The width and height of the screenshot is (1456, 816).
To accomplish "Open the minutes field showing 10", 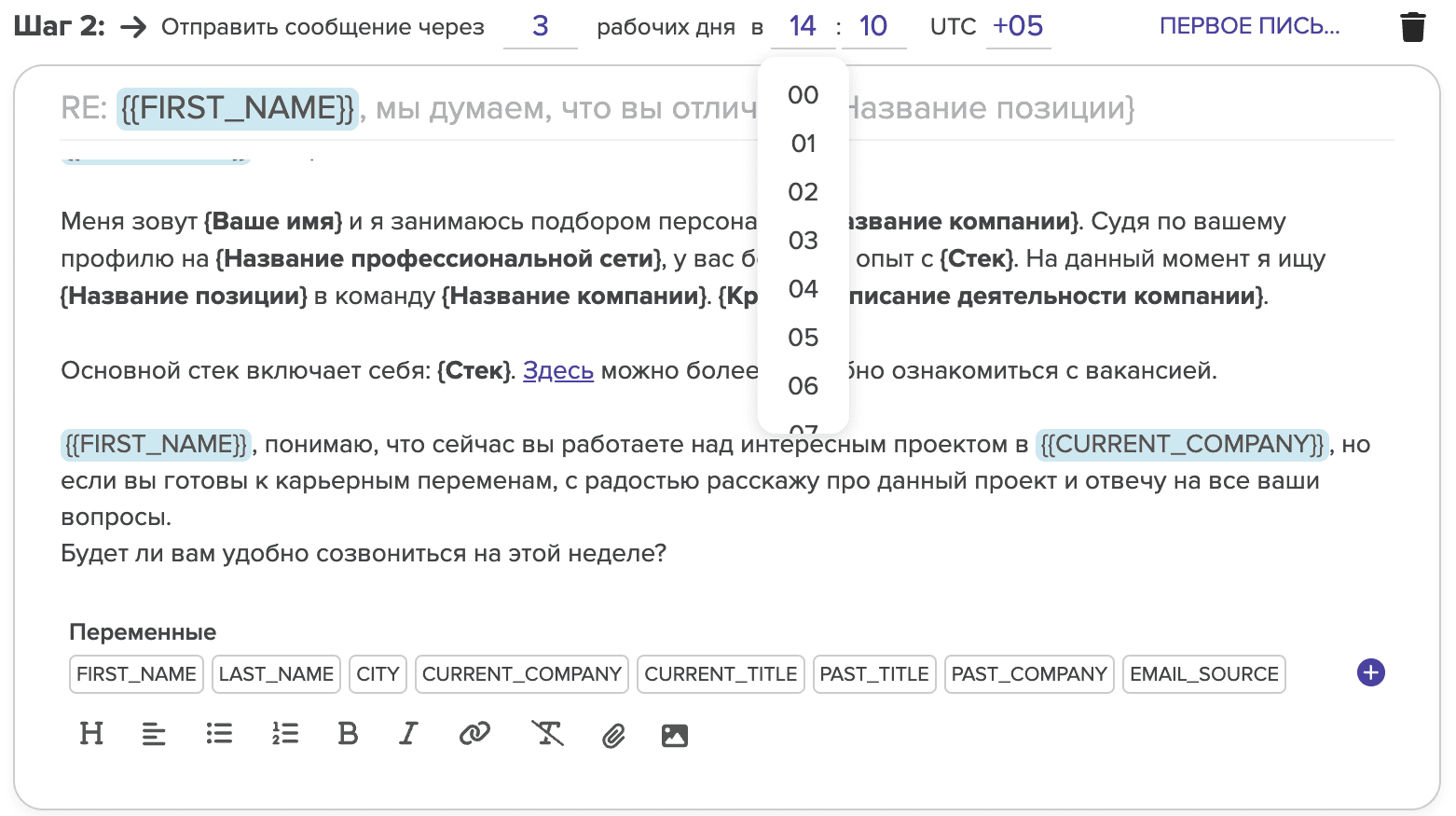I will click(x=872, y=26).
